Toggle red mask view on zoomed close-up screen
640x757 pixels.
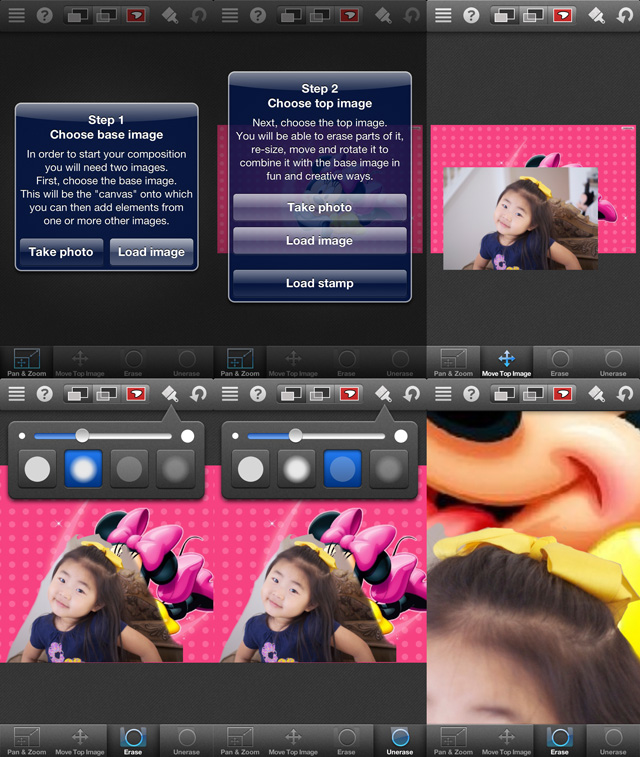point(562,394)
